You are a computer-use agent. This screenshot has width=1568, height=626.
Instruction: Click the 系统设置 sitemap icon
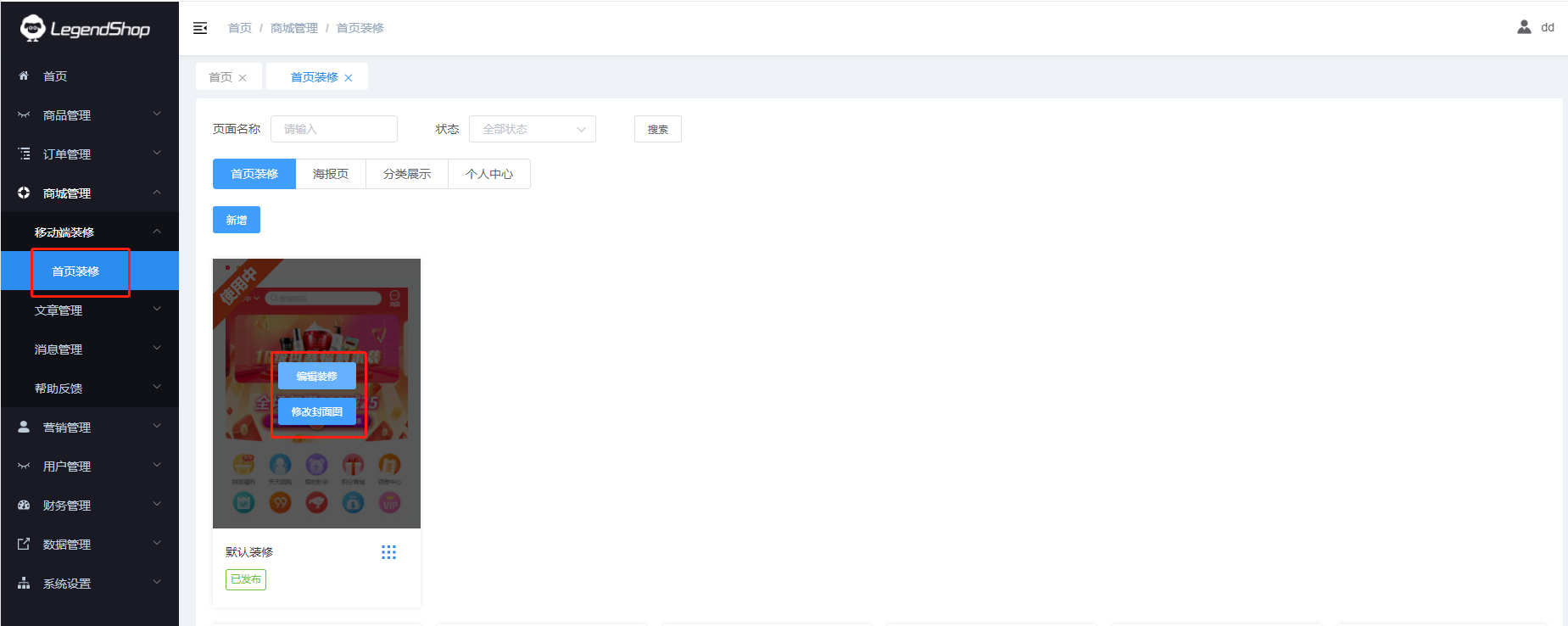point(24,584)
